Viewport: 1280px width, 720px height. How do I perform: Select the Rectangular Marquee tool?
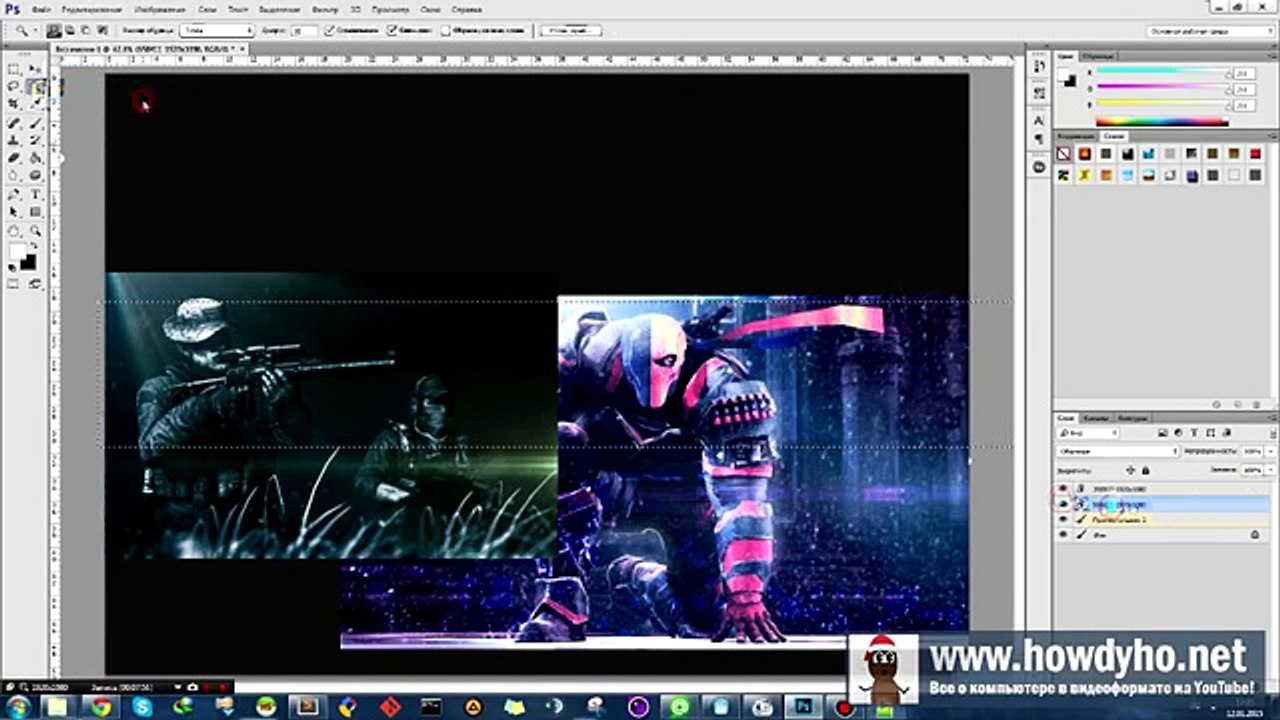pyautogui.click(x=14, y=70)
